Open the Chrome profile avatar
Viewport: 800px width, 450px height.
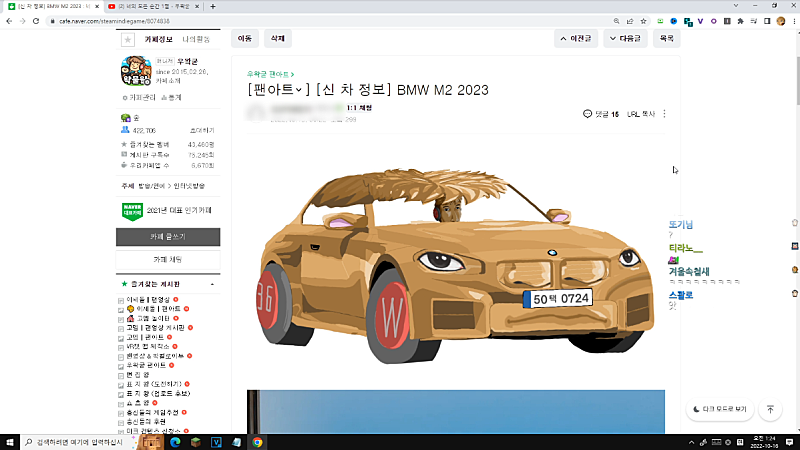pos(781,21)
